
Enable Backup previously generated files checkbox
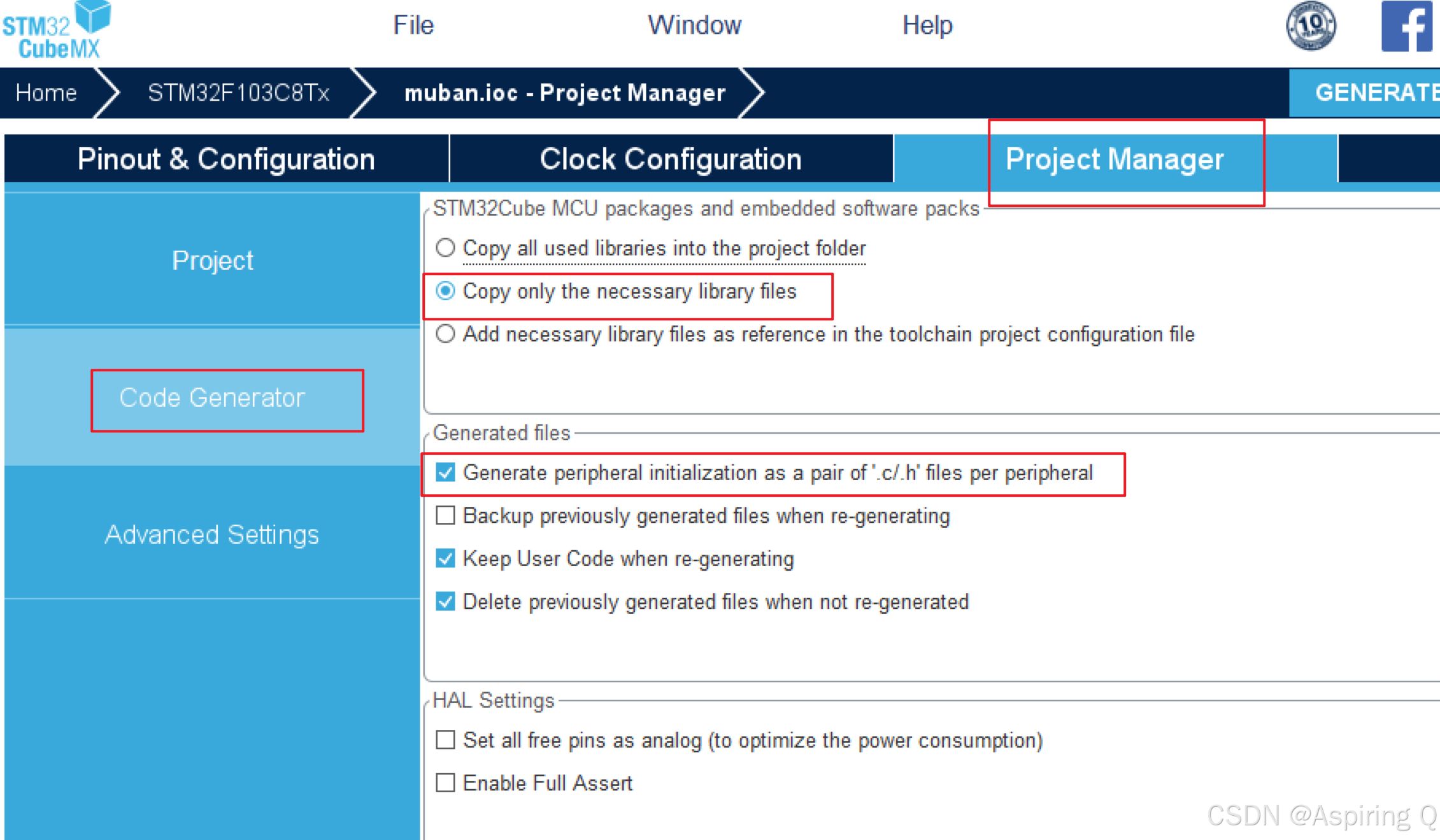(x=445, y=515)
